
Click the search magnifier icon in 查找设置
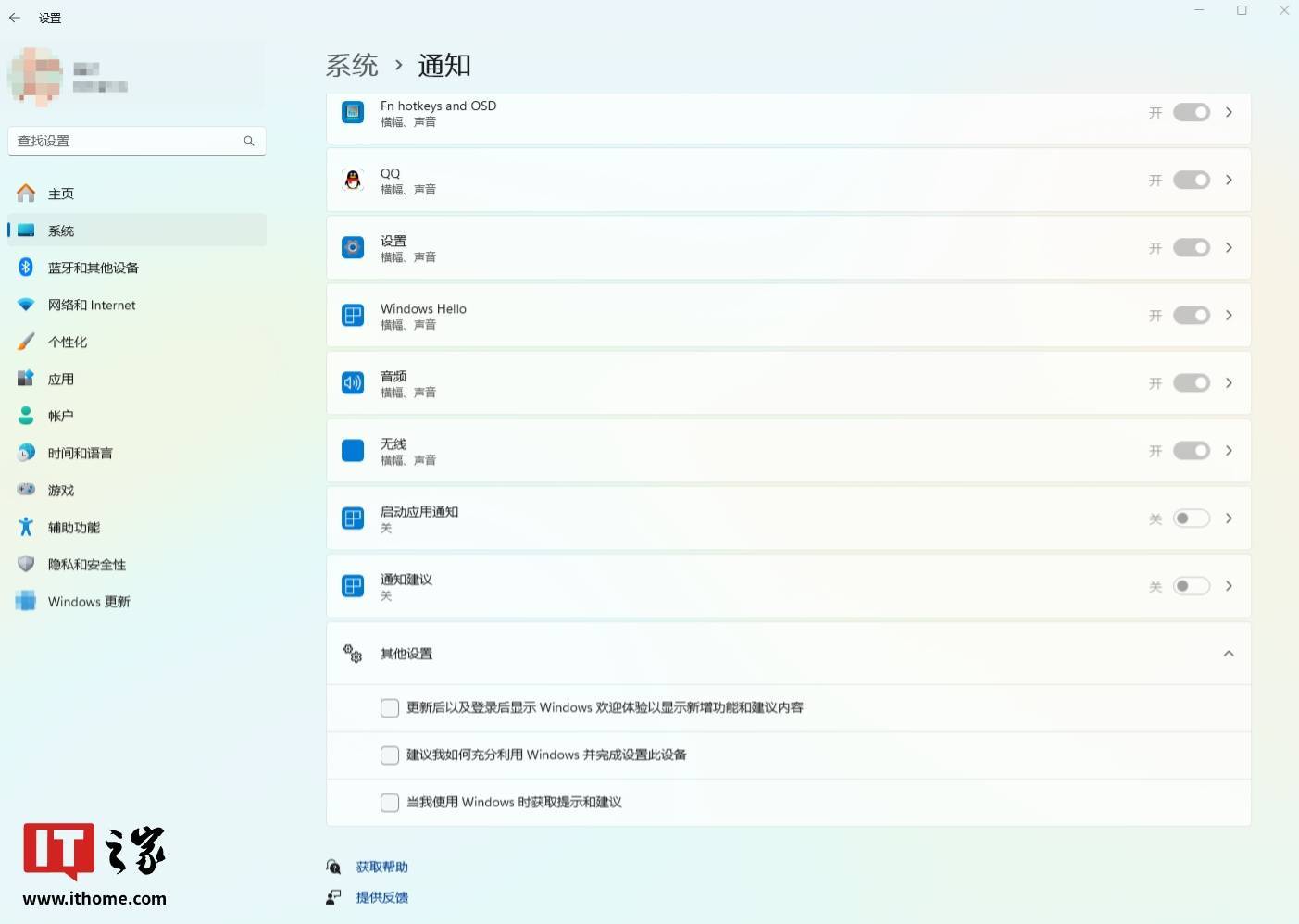point(249,141)
